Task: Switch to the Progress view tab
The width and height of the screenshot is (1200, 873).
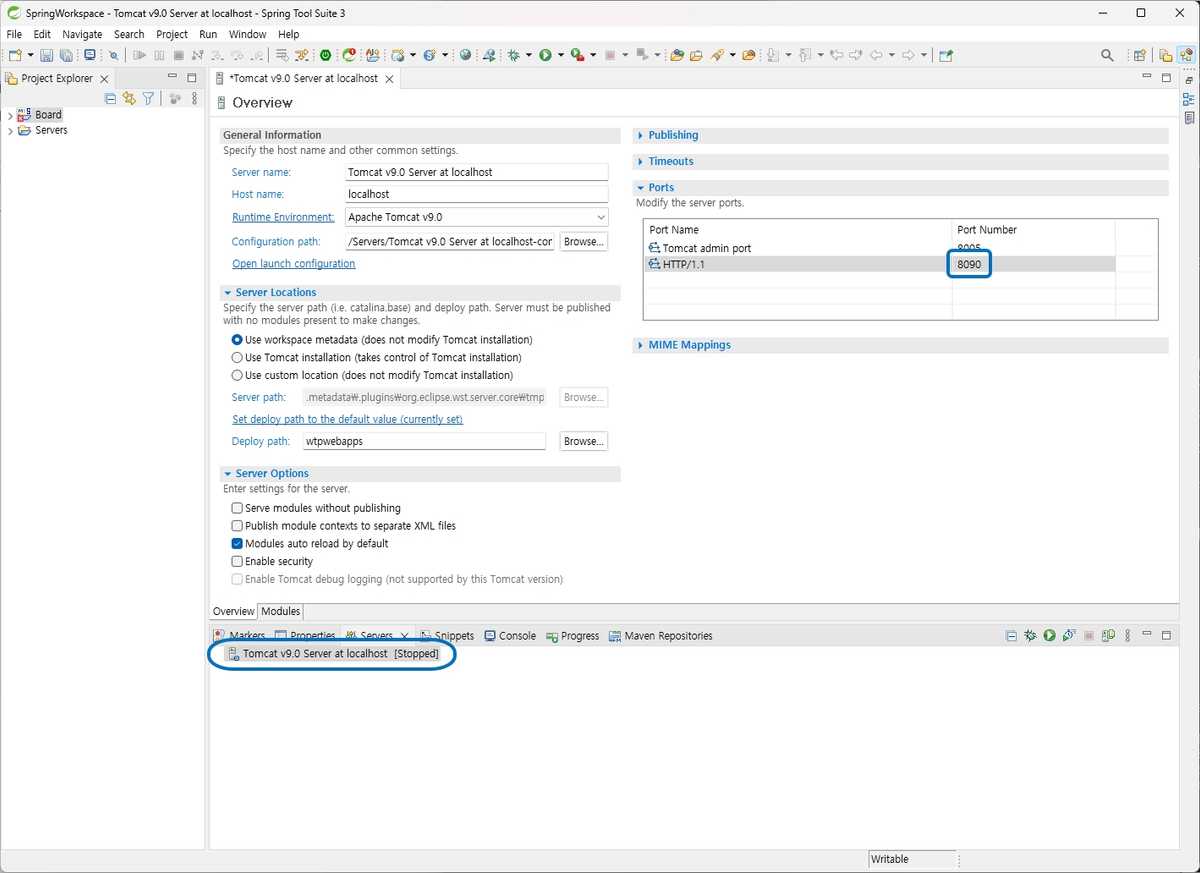Action: point(572,636)
